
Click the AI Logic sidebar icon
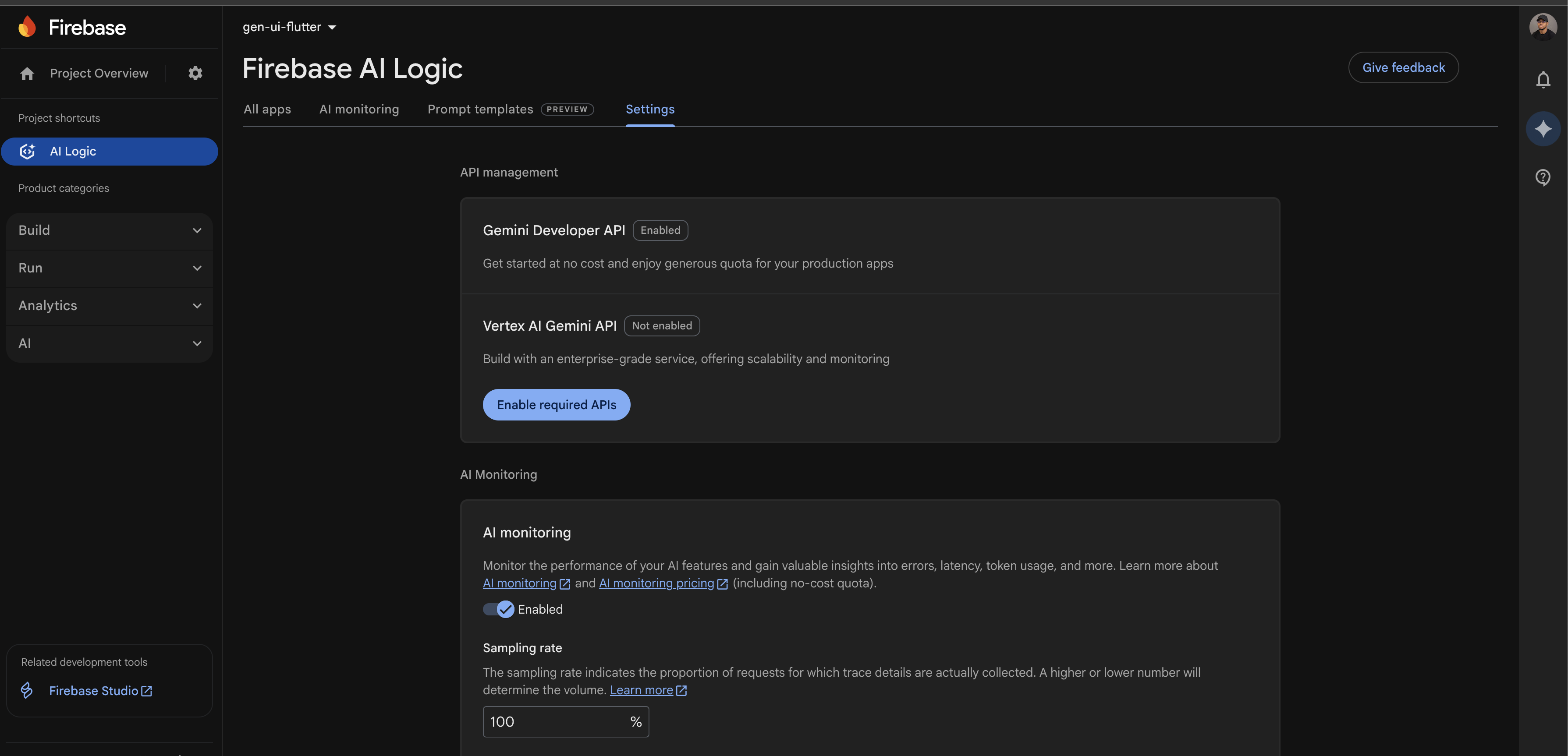pos(28,152)
